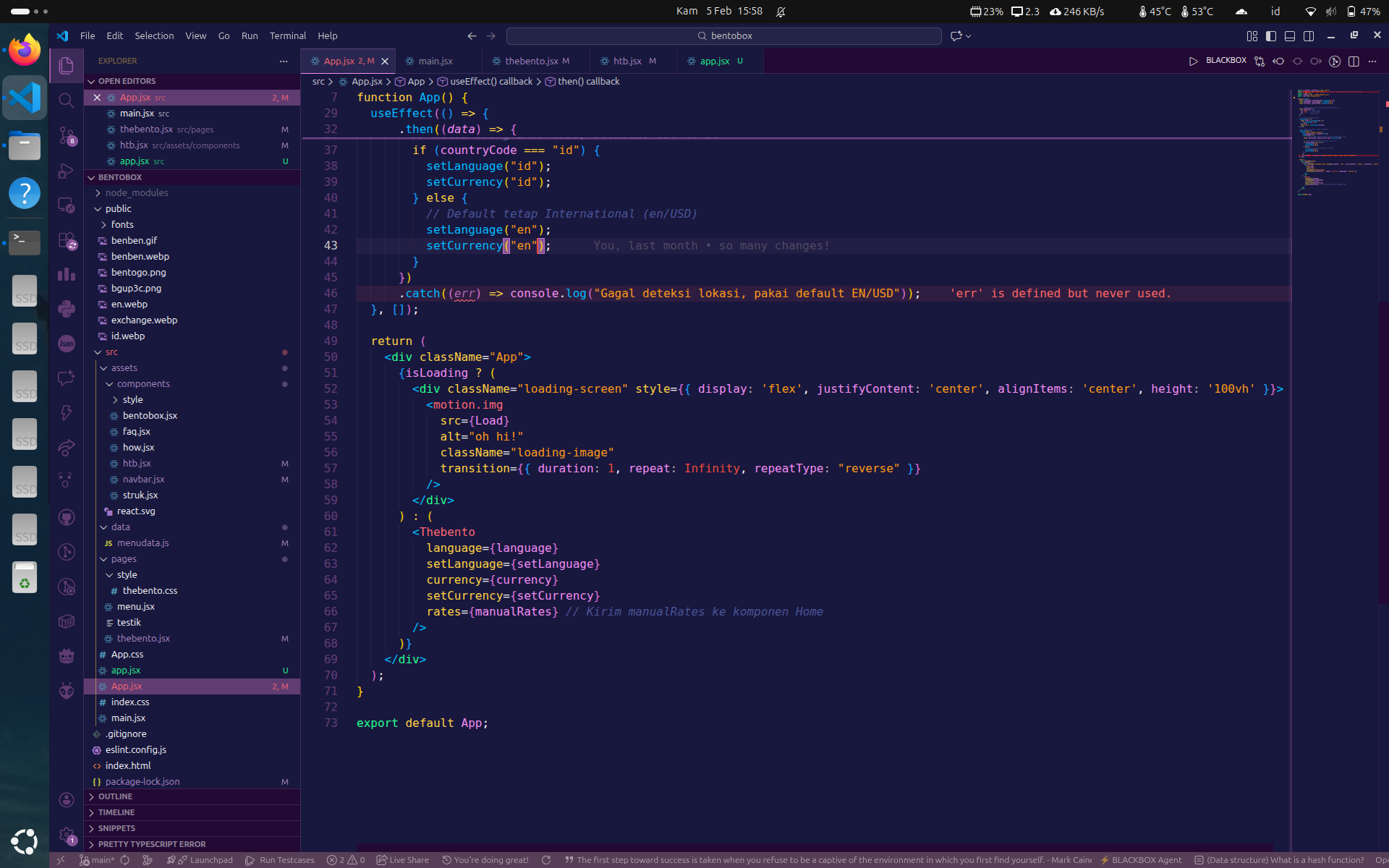Open the Run and Debug view
The image size is (1389, 868).
click(66, 171)
